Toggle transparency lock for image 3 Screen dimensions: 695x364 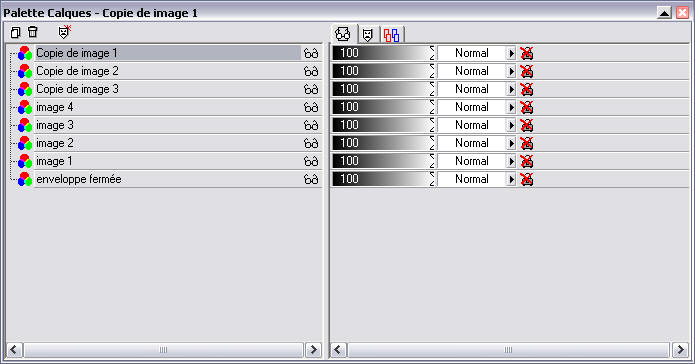(x=527, y=125)
